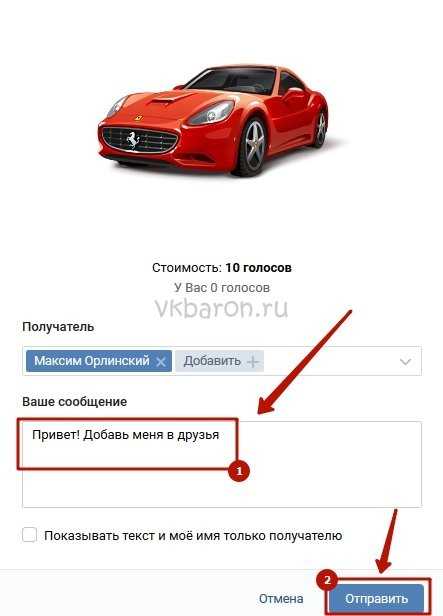Click the Добавить recipient button
Viewport: 443px width, 616px height.
(x=219, y=361)
